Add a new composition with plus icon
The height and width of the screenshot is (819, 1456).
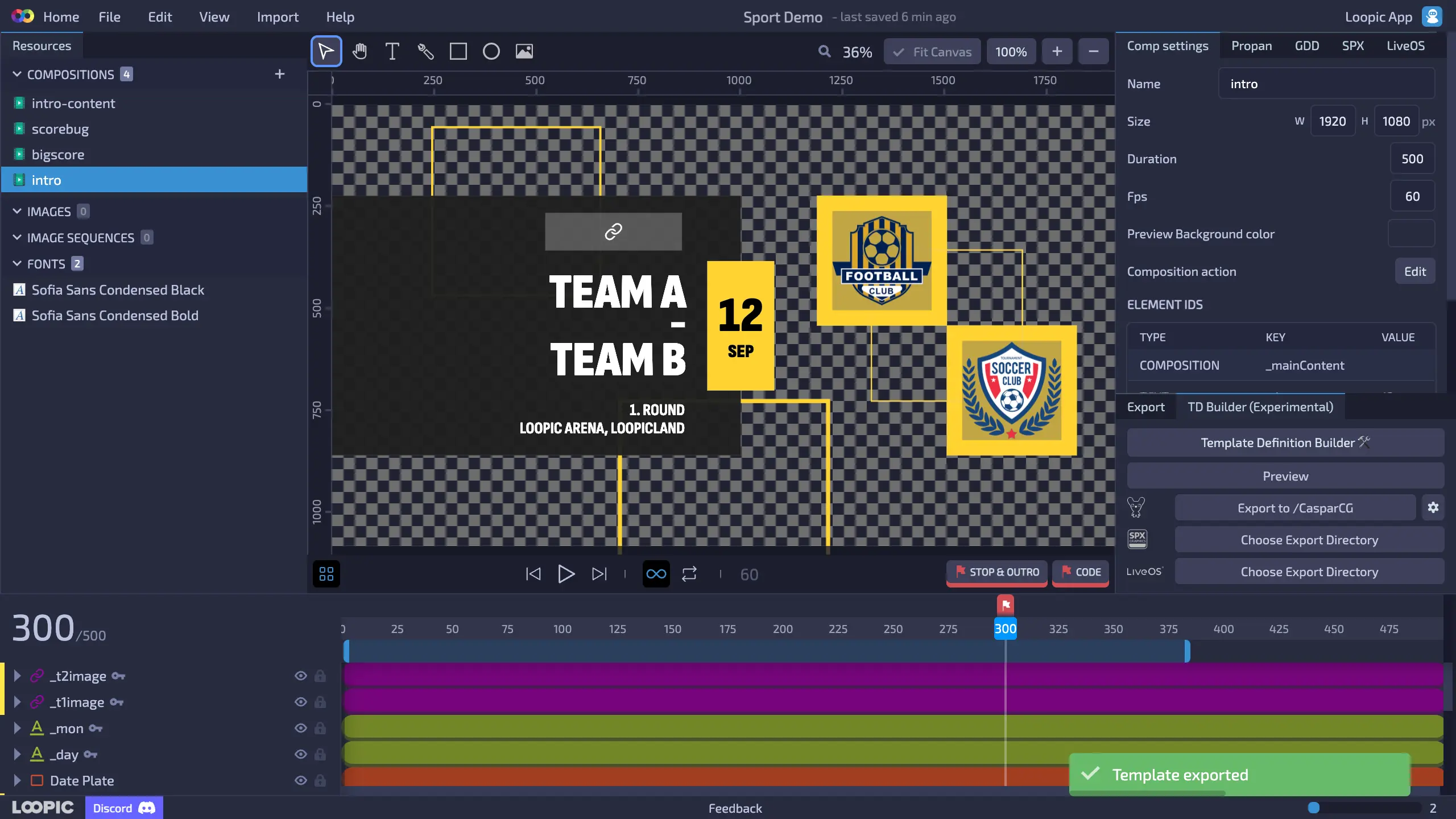(x=280, y=74)
